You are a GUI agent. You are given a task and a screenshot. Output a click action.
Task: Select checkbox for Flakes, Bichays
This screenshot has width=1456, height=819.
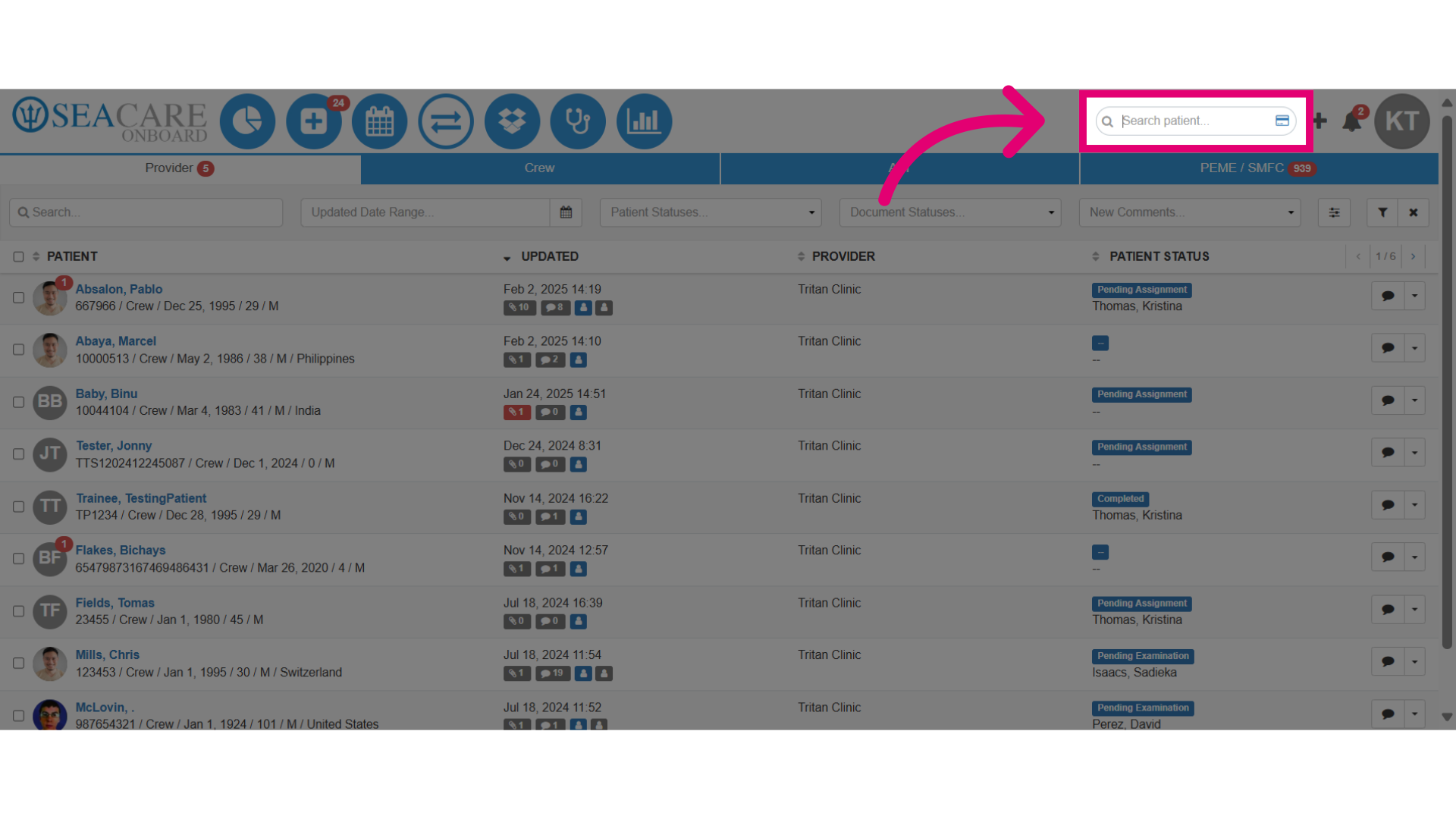18,559
